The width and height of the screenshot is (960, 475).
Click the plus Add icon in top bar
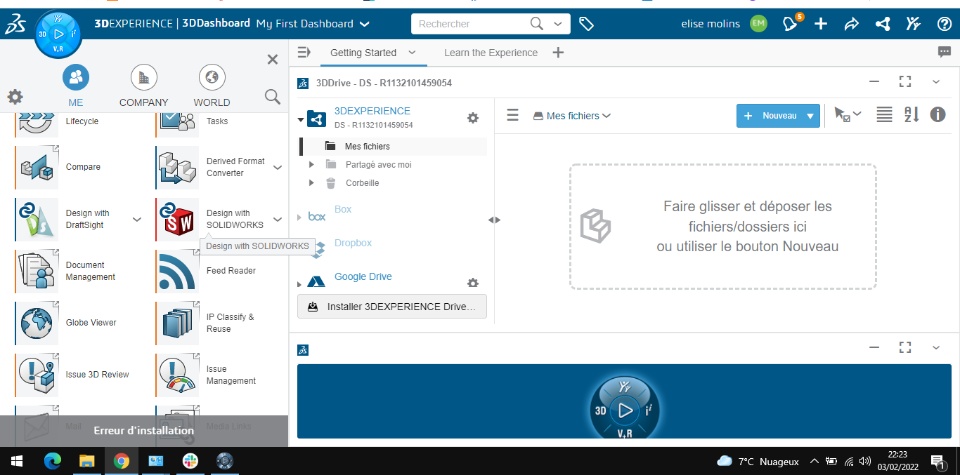[820, 24]
